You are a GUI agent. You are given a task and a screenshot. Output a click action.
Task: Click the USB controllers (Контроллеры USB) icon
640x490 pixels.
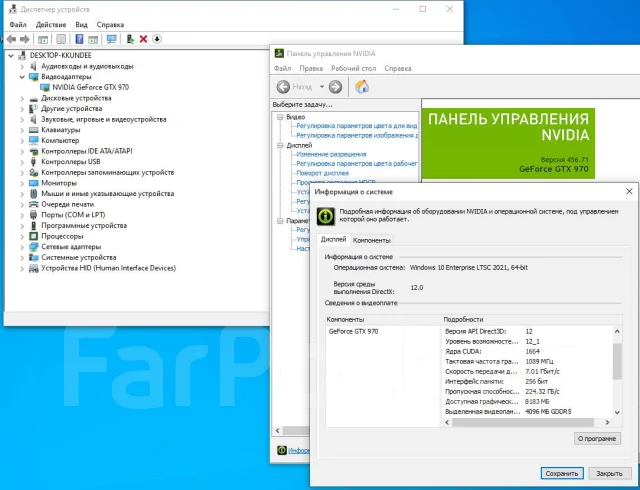click(33, 162)
